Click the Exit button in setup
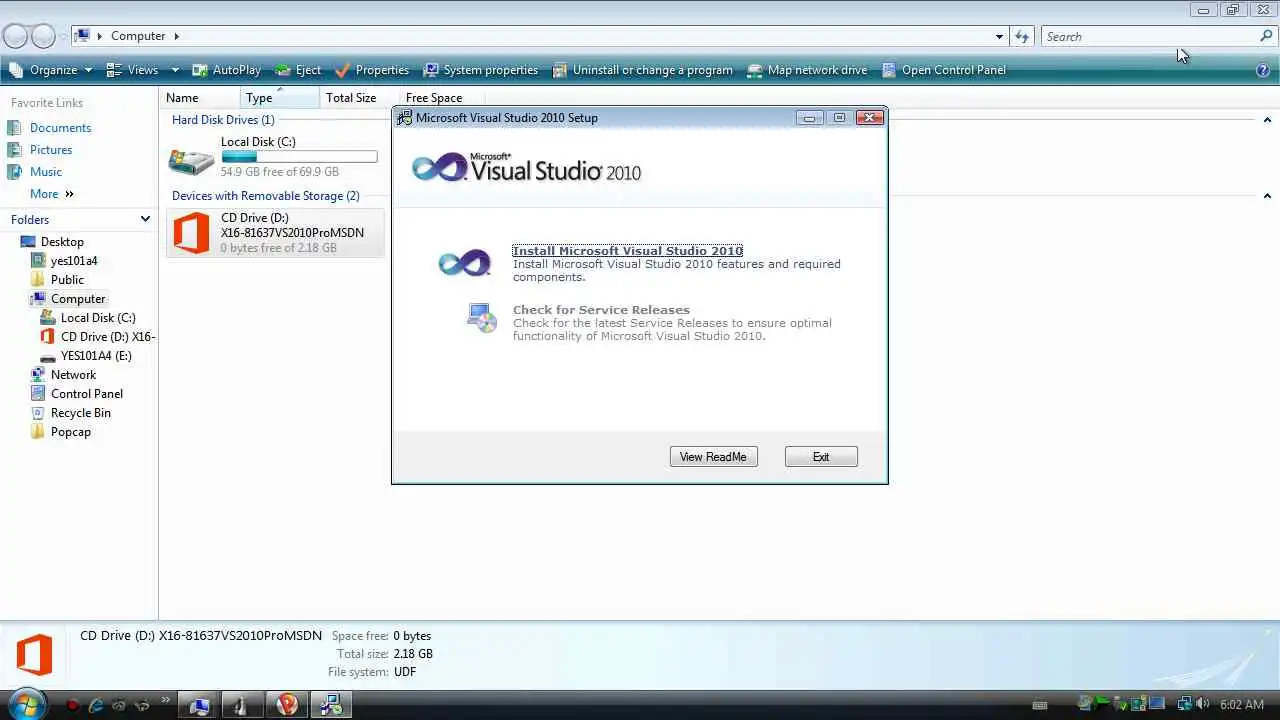 click(821, 457)
